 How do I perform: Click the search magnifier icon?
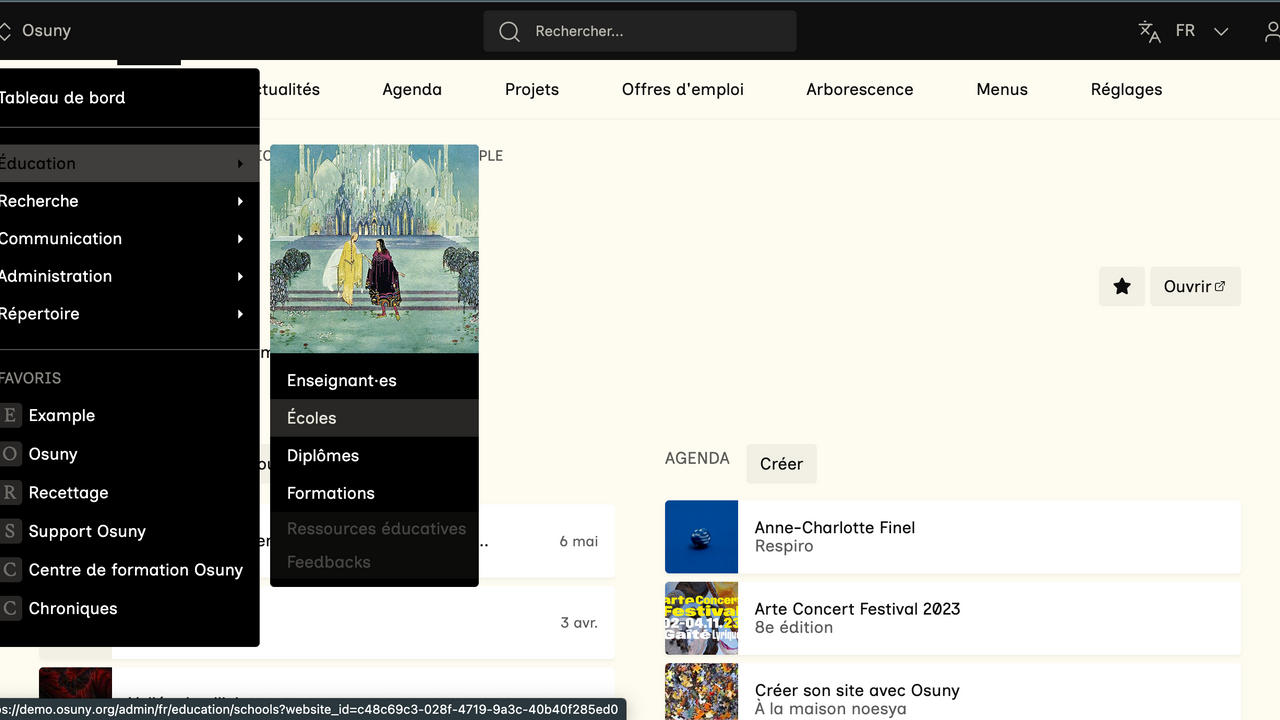point(509,31)
